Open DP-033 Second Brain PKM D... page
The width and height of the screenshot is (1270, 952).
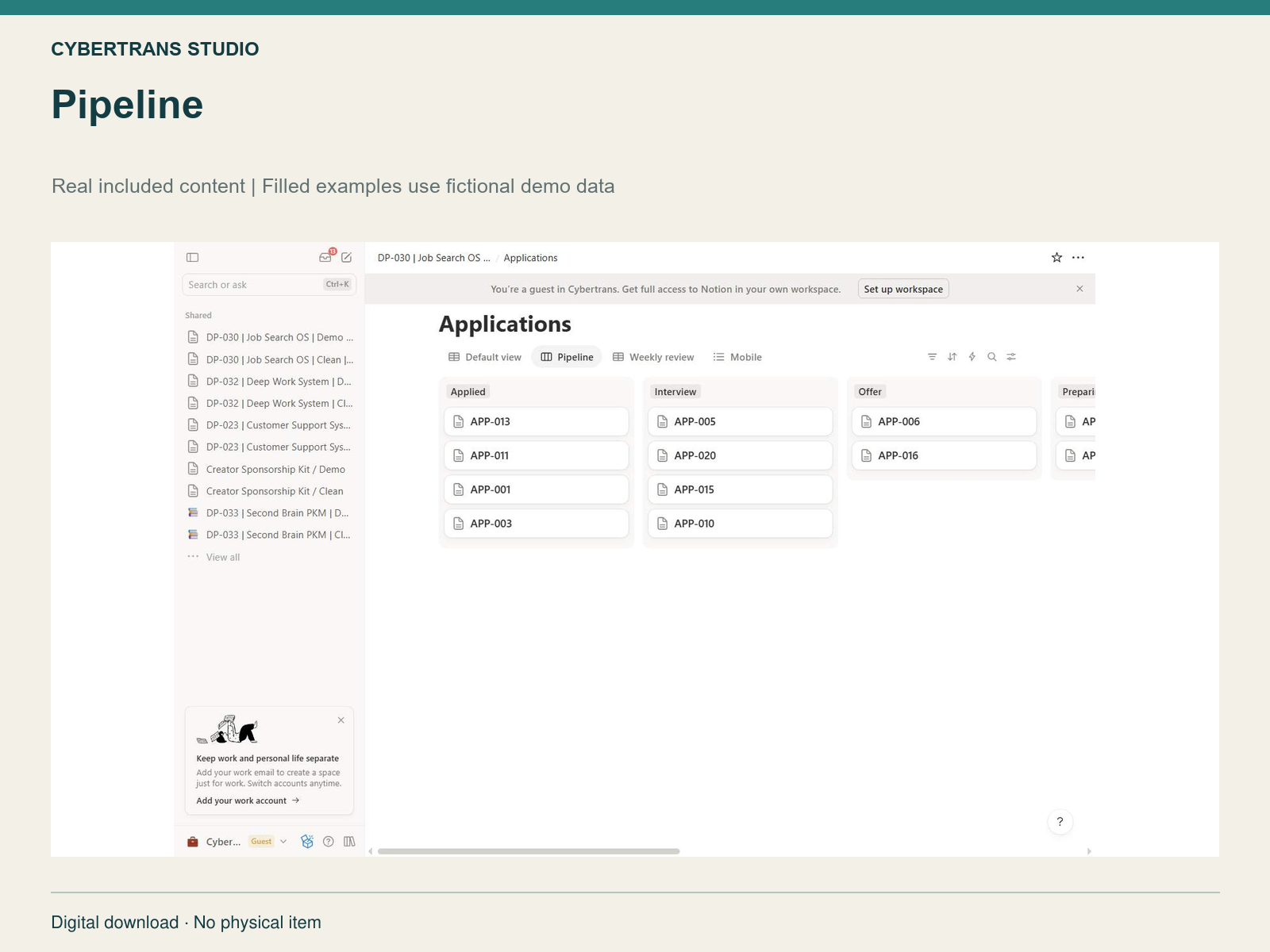[x=270, y=513]
